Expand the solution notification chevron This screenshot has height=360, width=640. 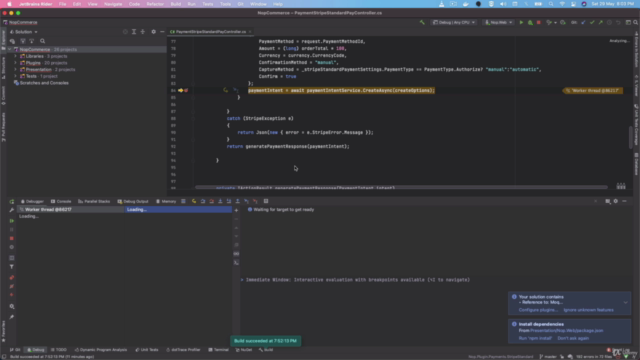tap(625, 302)
